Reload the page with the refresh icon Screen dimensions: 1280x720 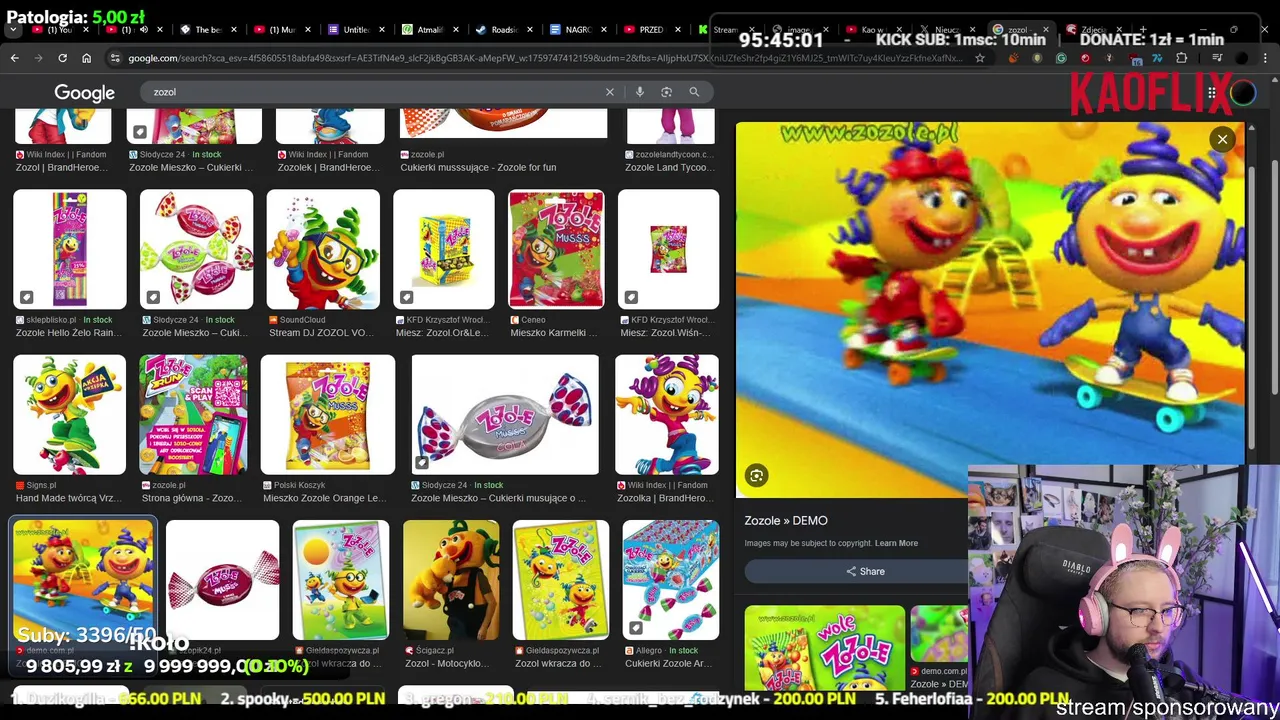(x=62, y=58)
